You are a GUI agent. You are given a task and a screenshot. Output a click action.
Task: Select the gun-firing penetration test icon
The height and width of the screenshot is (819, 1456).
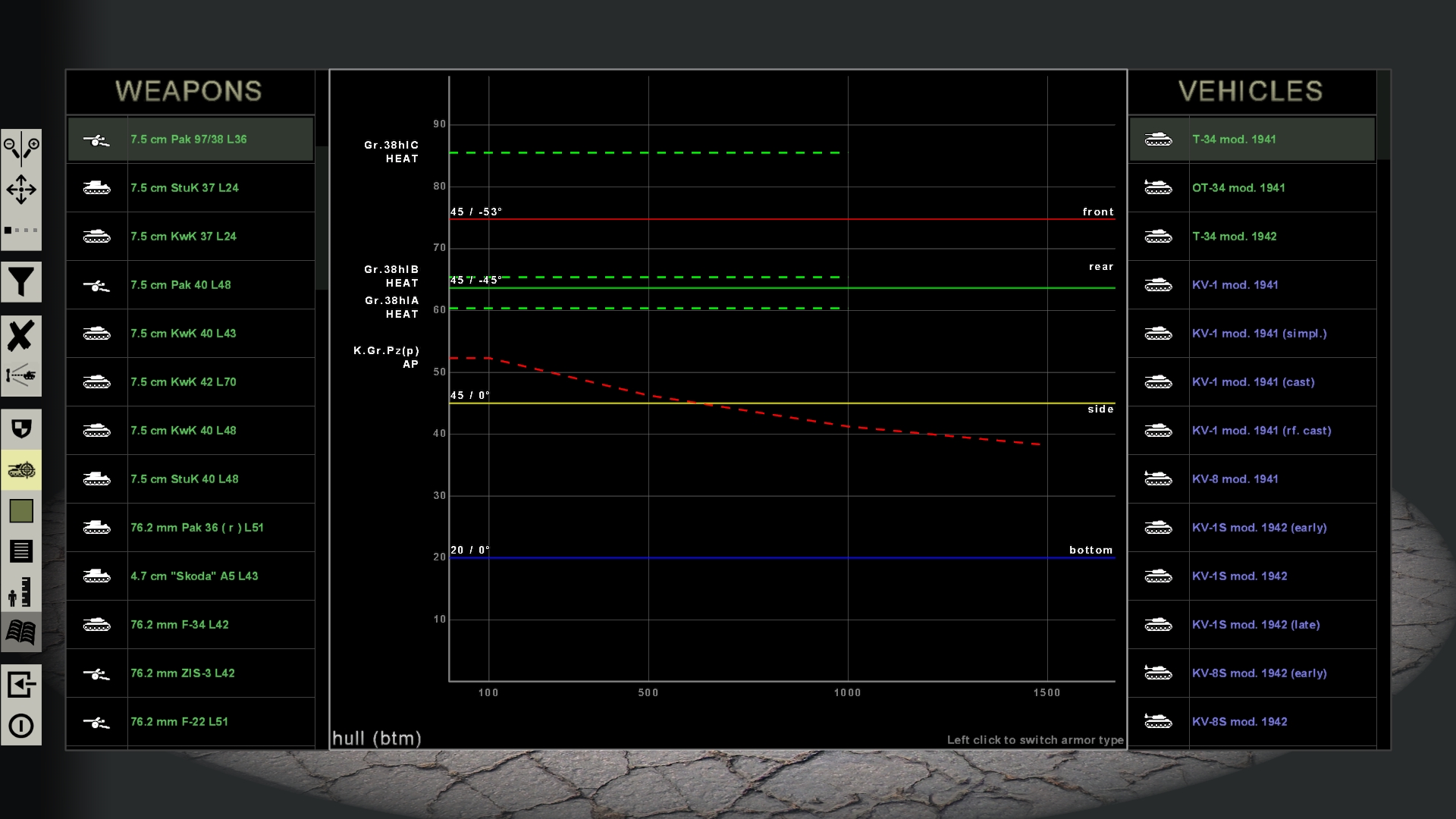click(x=21, y=376)
